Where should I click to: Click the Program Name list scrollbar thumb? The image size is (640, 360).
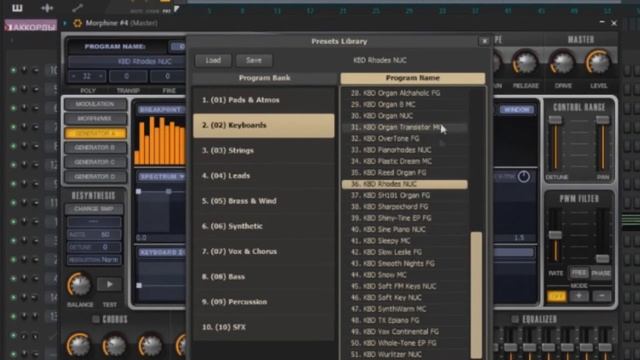click(476, 295)
